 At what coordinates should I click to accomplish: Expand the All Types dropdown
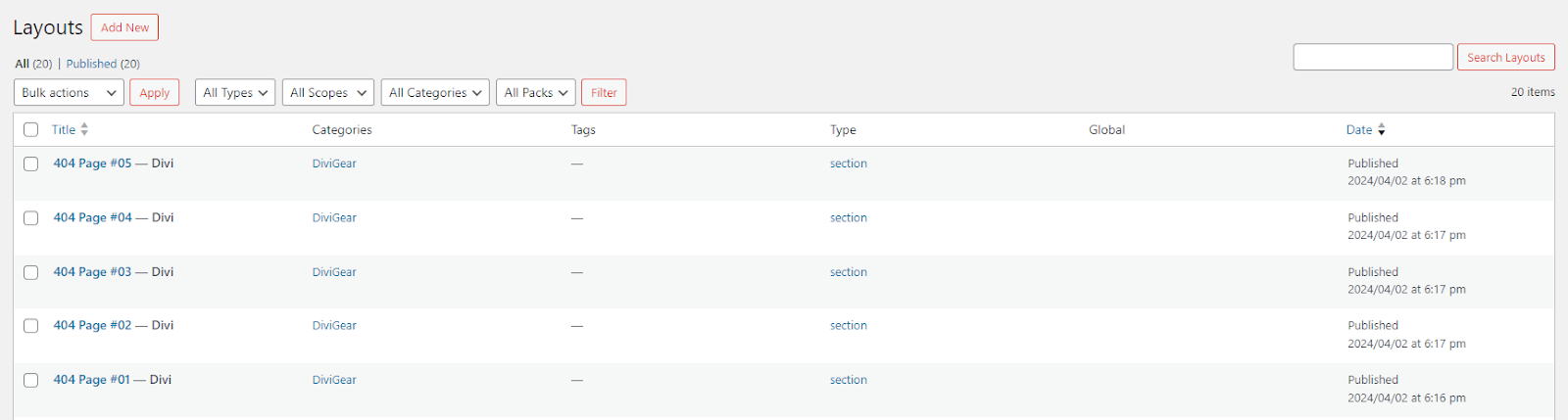[235, 92]
